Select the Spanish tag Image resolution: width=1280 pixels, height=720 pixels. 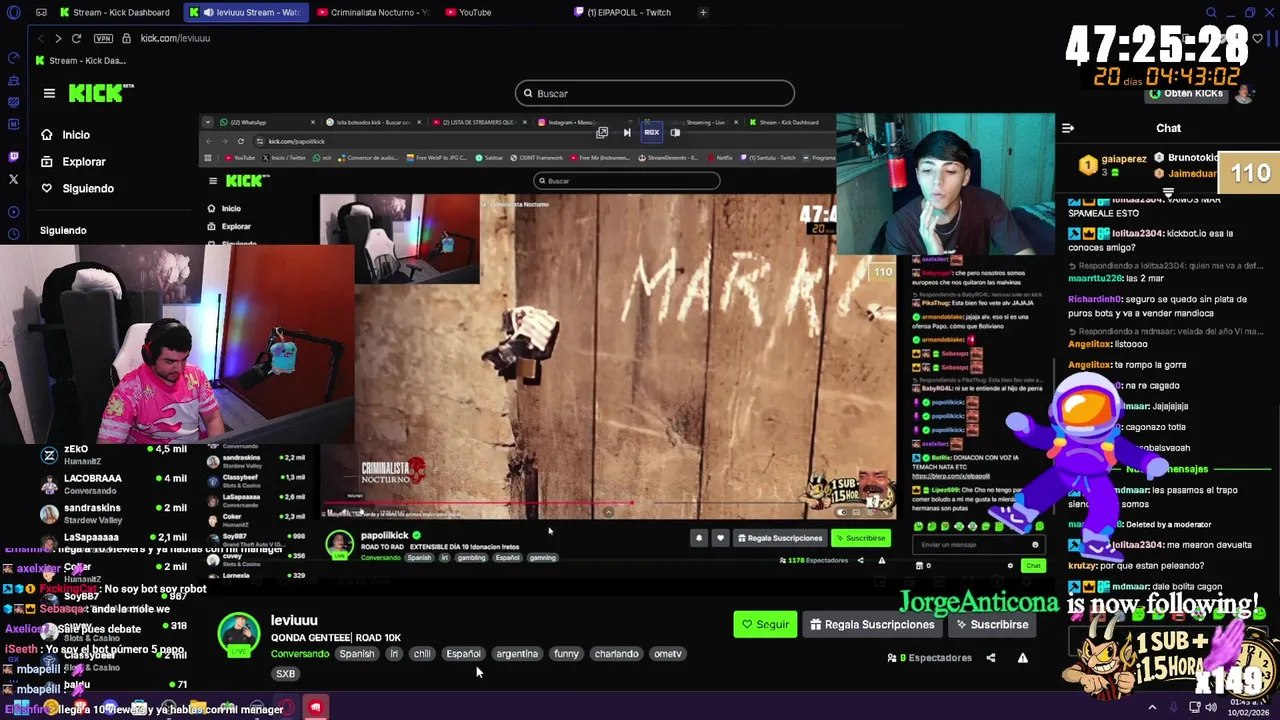tap(356, 654)
